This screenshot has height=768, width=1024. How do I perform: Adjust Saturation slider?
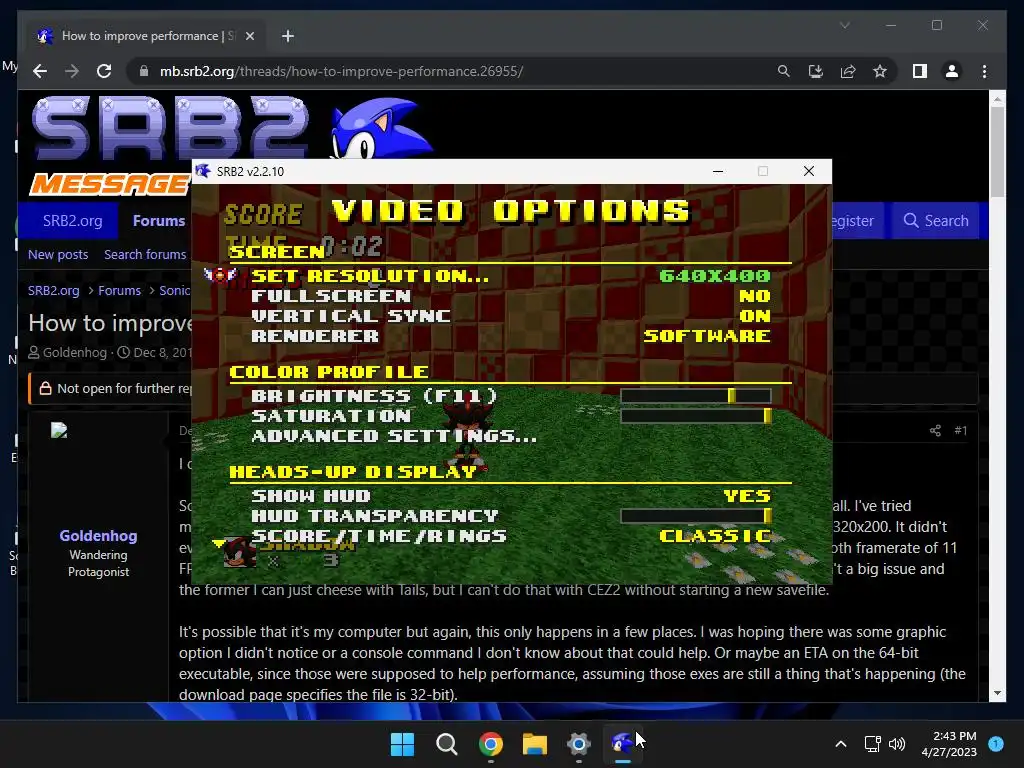696,416
